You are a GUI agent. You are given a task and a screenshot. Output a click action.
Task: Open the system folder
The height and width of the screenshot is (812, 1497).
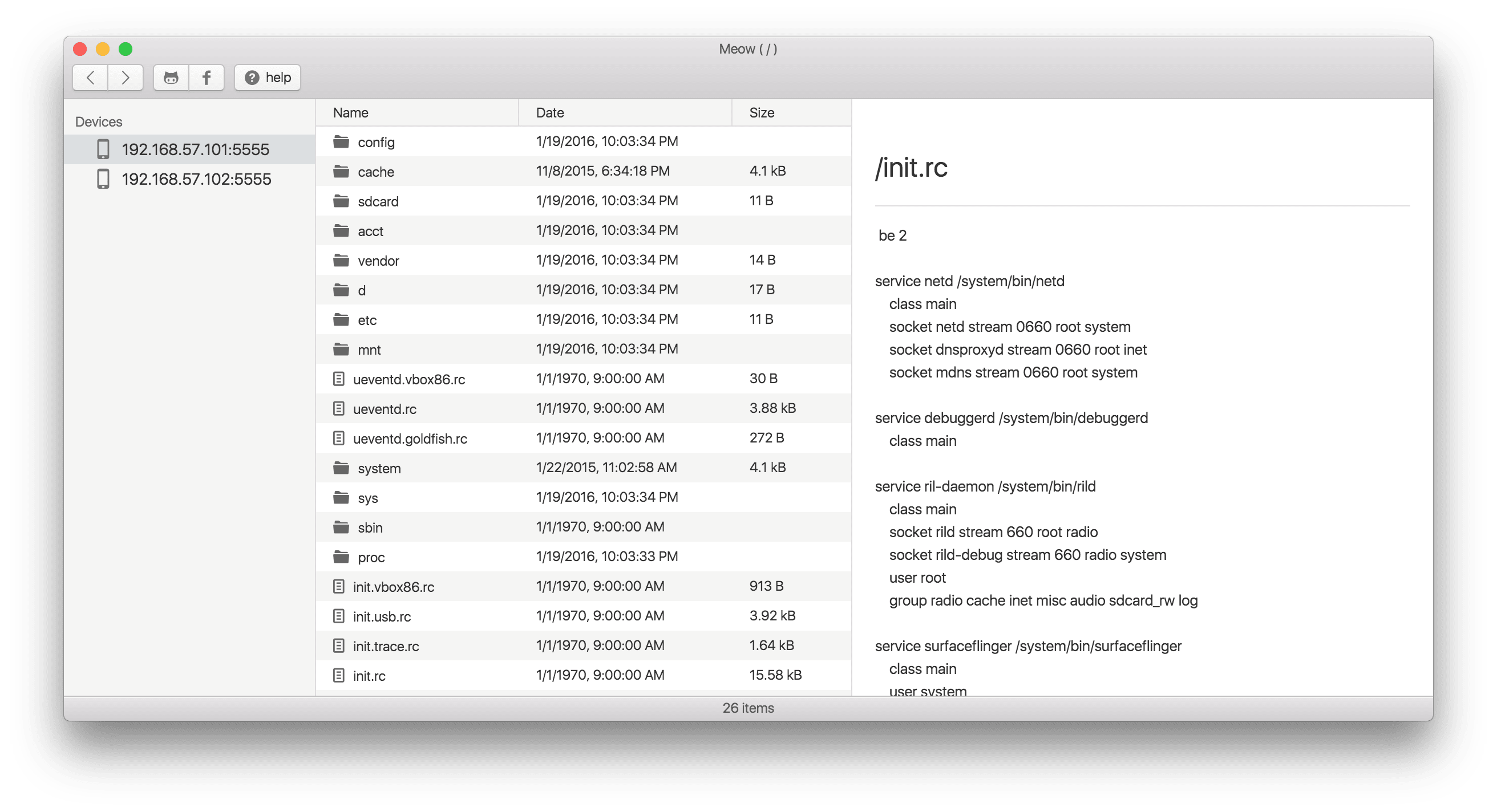point(378,468)
